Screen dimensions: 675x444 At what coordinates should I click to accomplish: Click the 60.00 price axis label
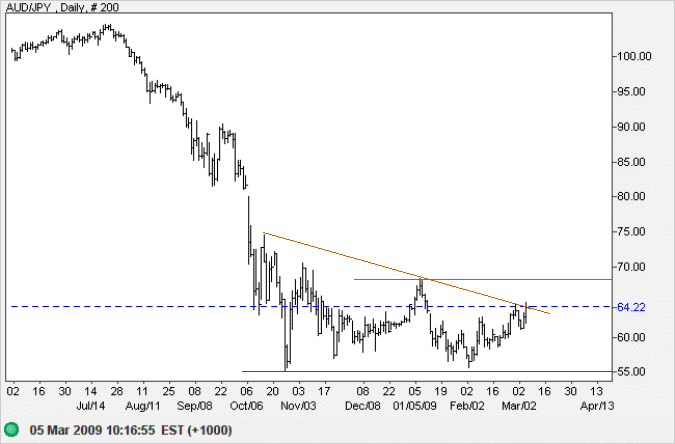[x=631, y=337]
